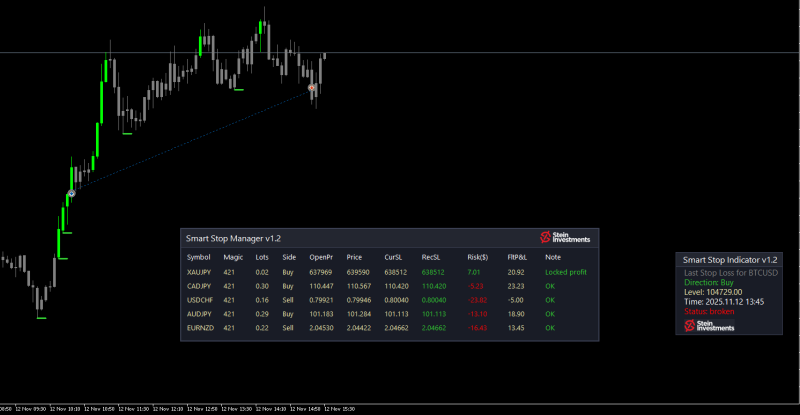Click EURNZD lots value 0.22
The width and height of the screenshot is (800, 415).
pos(262,328)
